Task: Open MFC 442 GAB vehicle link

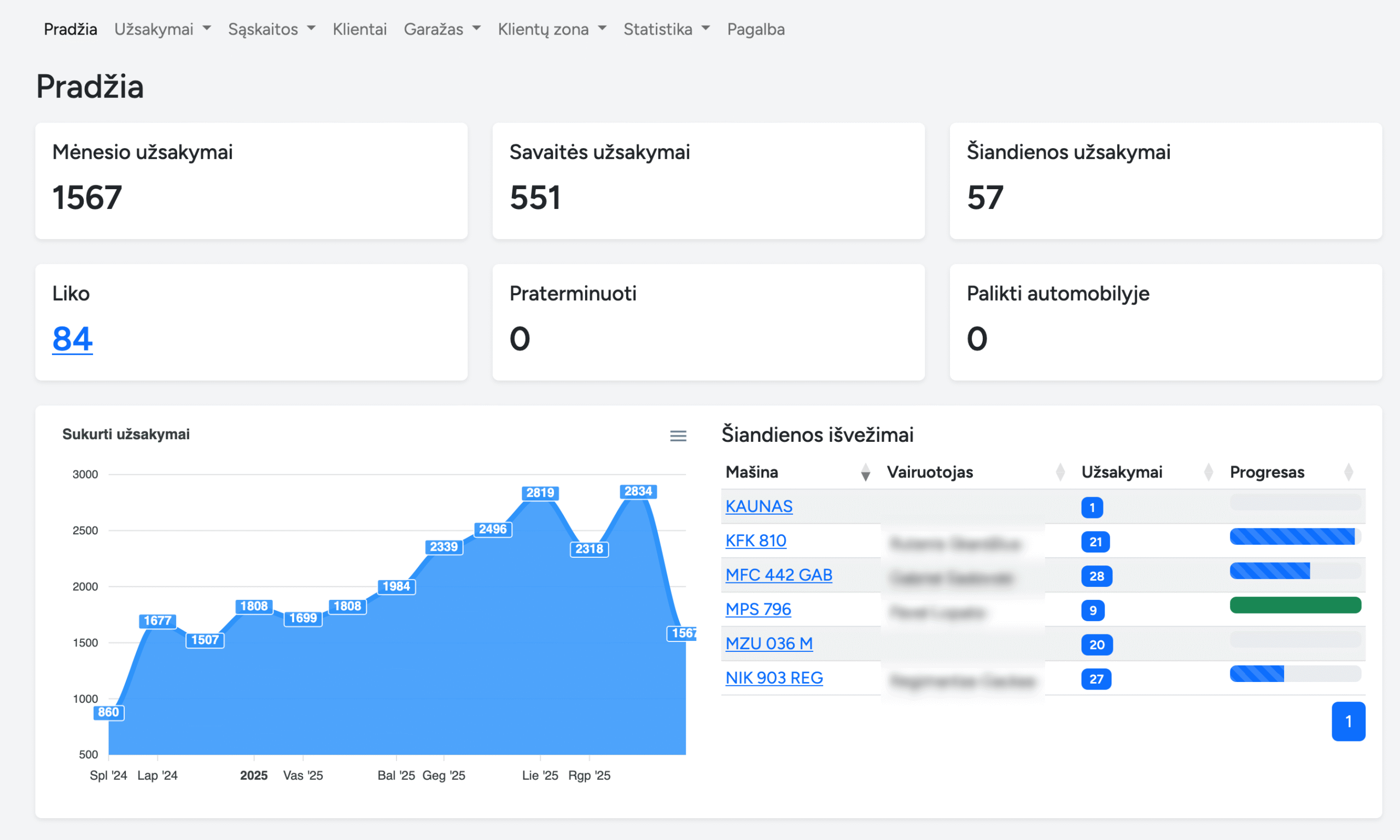Action: point(779,575)
